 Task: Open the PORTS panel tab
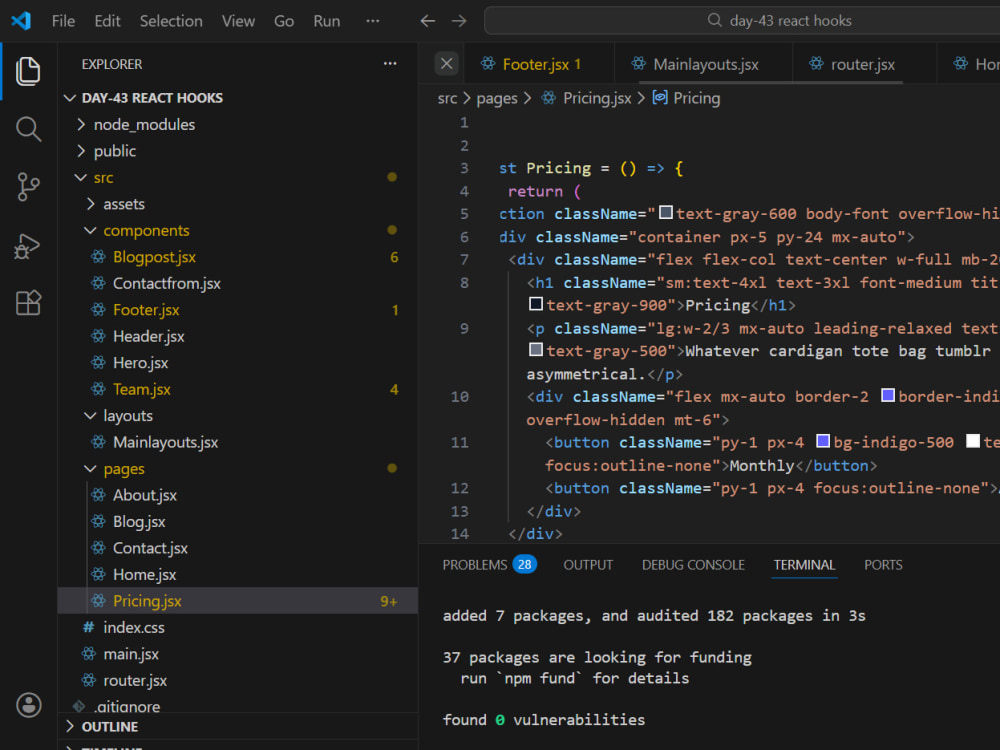click(883, 565)
